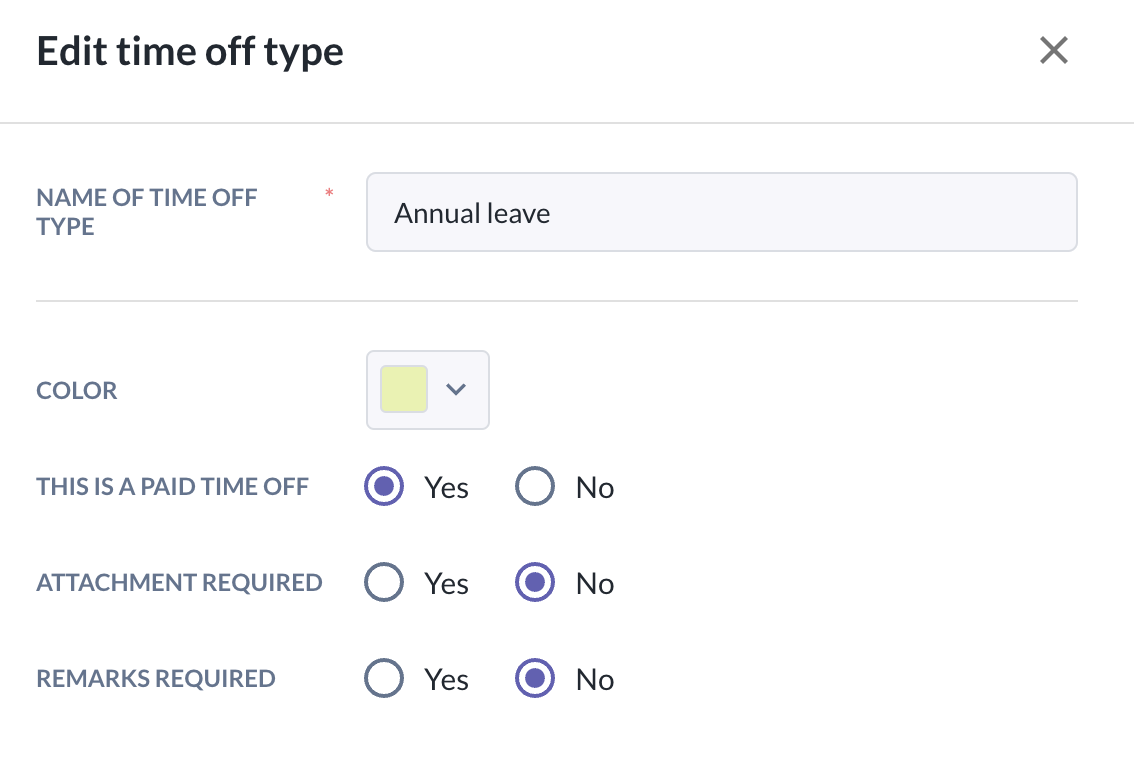Select No radio for paid time off
This screenshot has width=1134, height=776.
point(535,487)
